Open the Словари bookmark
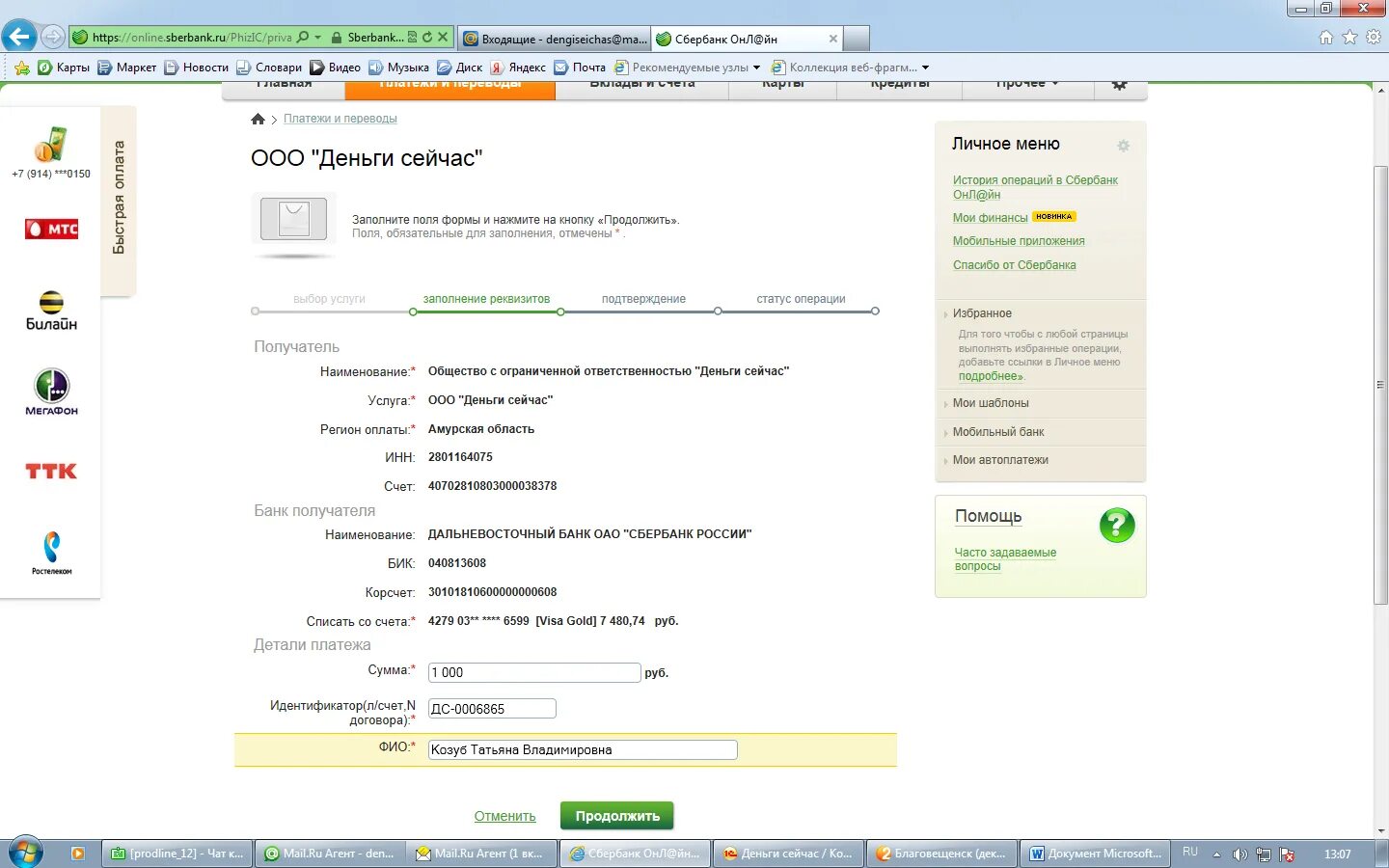Viewport: 1389px width, 868px height. pyautogui.click(x=269, y=68)
